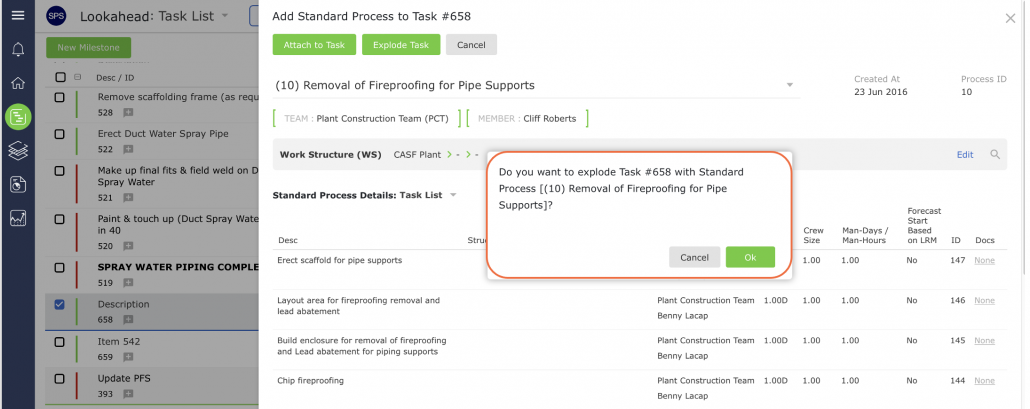Open the hamburger menu icon

pos(18,15)
